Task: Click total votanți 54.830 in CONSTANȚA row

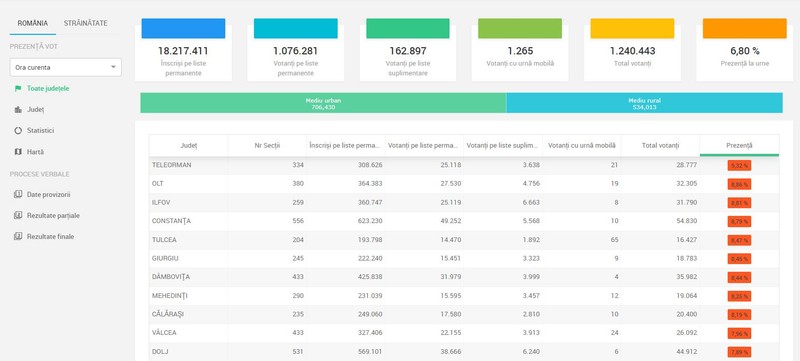Action: [686, 221]
